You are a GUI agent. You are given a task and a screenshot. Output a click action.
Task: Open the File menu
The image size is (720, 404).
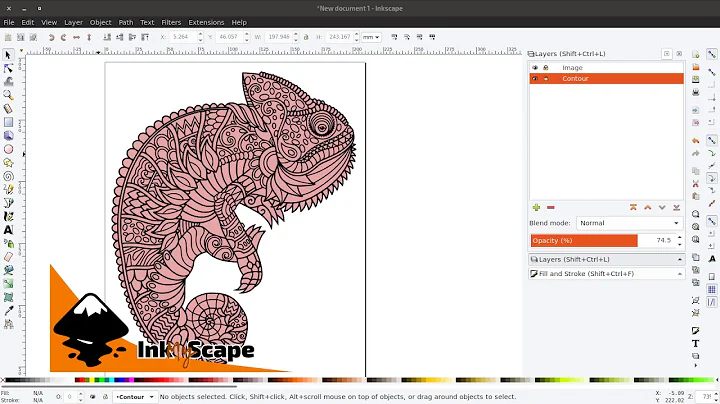click(x=9, y=22)
